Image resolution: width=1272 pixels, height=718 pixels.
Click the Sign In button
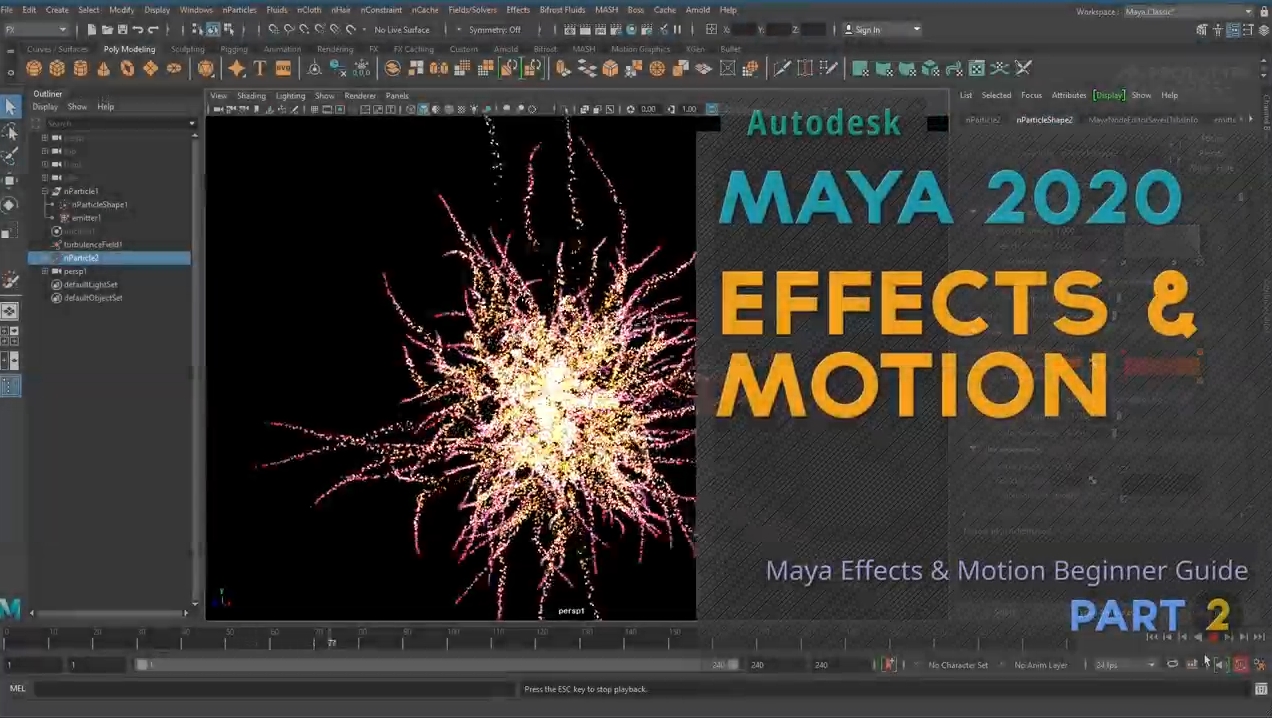pyautogui.click(x=881, y=30)
